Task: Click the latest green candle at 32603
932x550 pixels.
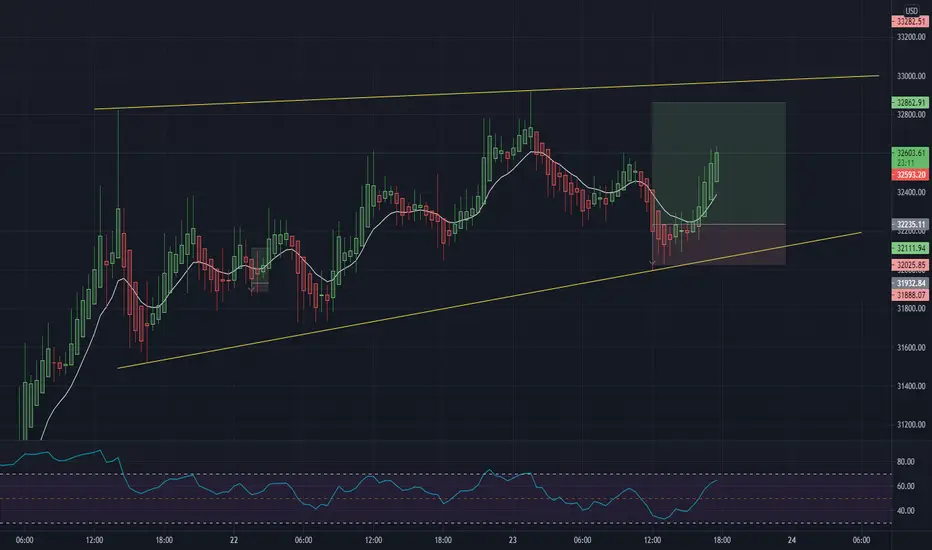Action: 717,166
